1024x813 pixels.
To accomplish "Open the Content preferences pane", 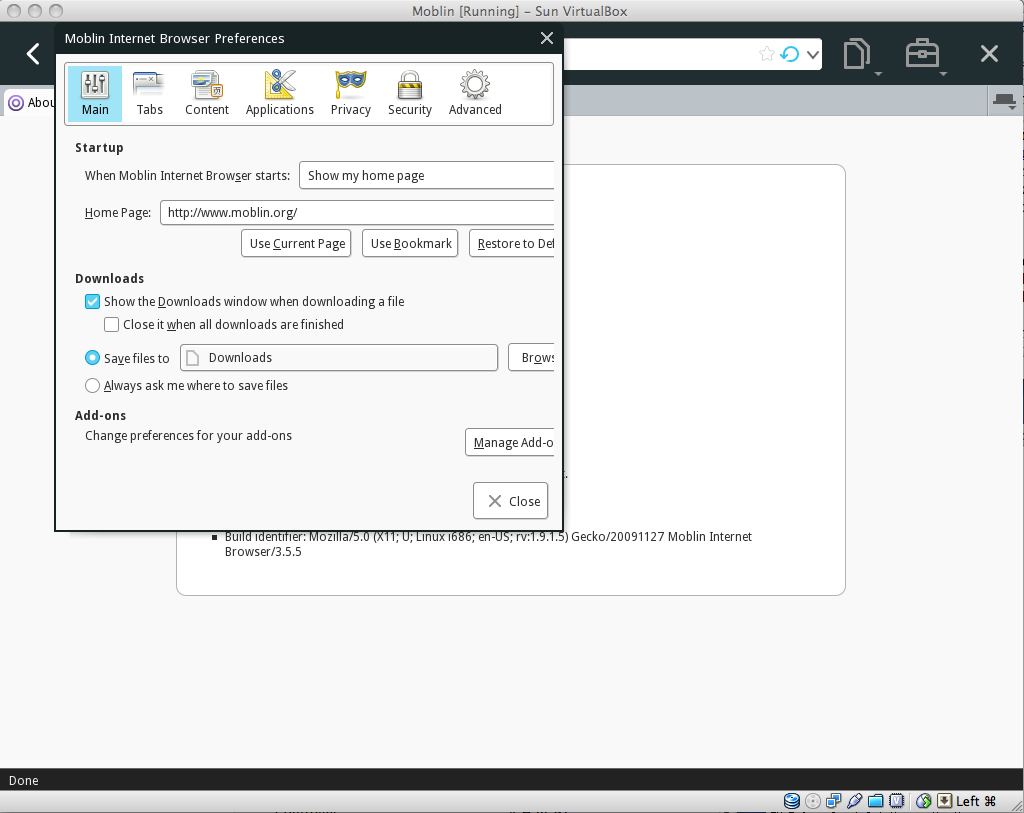I will click(x=206, y=93).
